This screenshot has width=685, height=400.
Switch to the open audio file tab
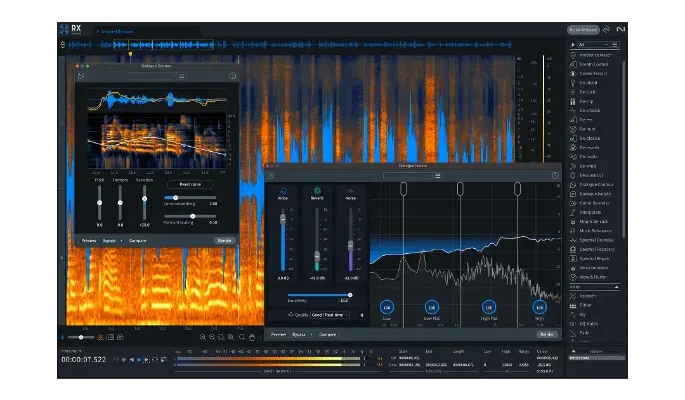click(x=122, y=31)
